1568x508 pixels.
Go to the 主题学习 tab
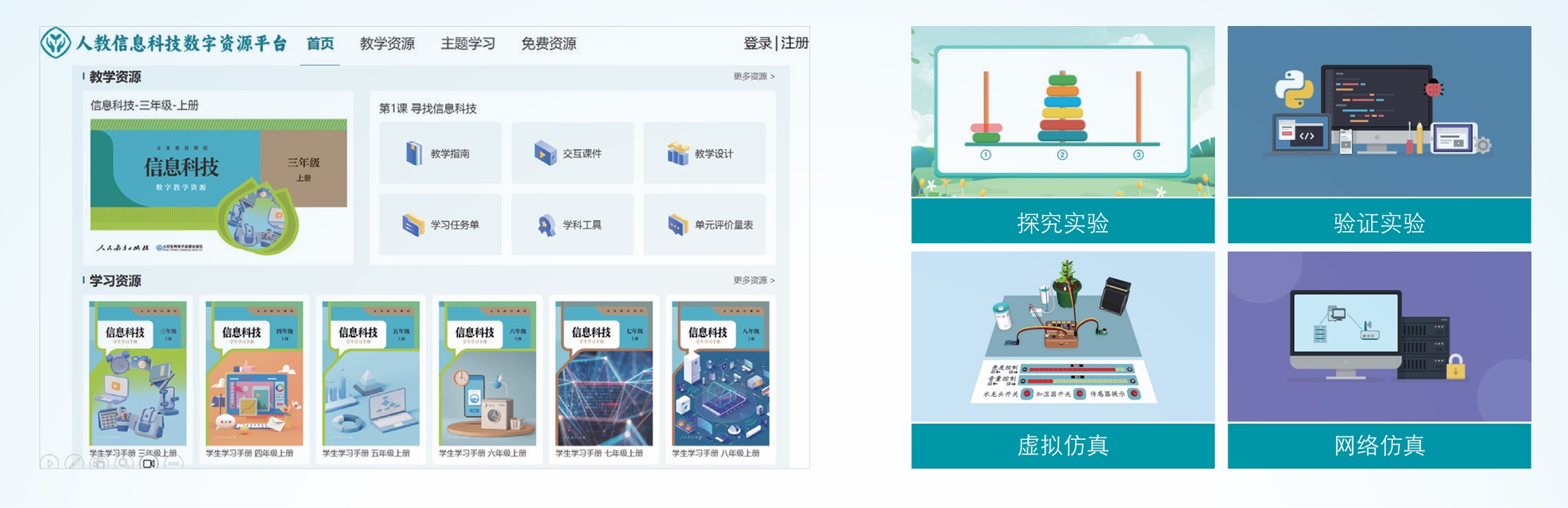(x=468, y=44)
